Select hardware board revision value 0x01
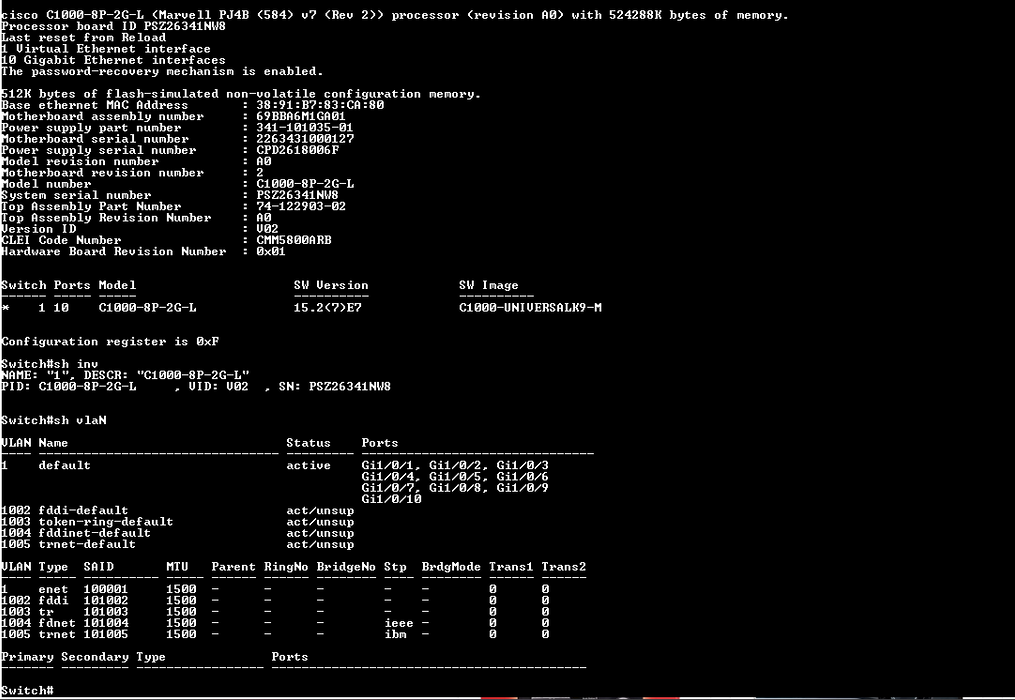This screenshot has width=1015, height=700. [x=271, y=251]
